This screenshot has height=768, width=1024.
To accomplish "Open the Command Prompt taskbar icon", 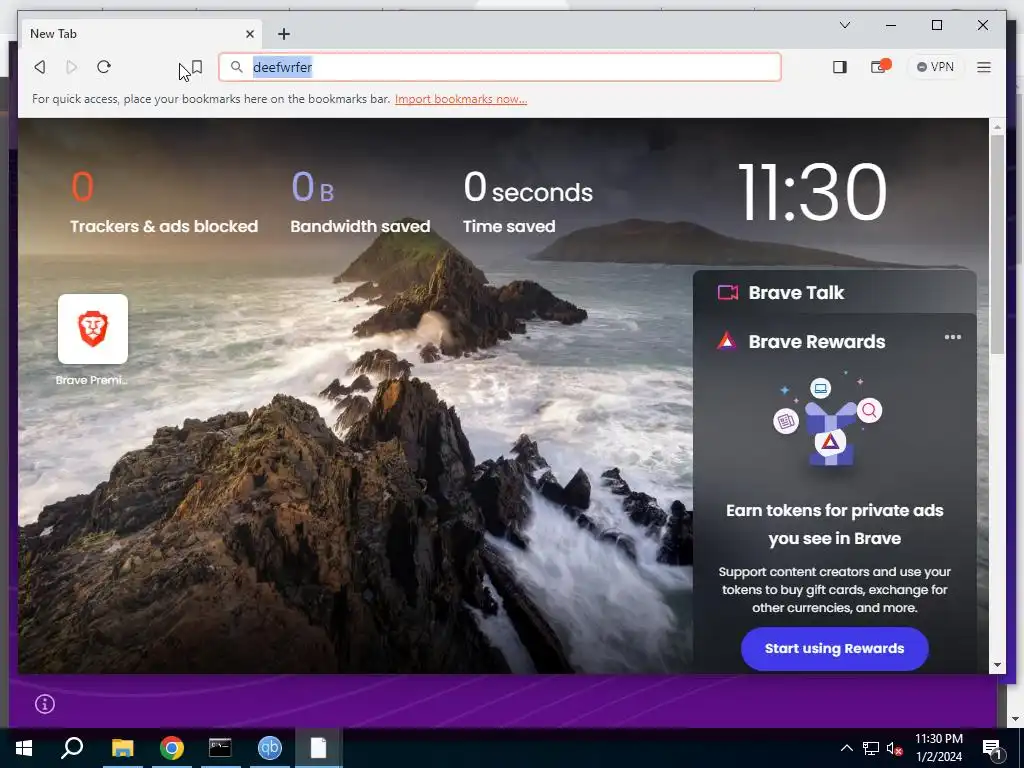I will click(220, 748).
